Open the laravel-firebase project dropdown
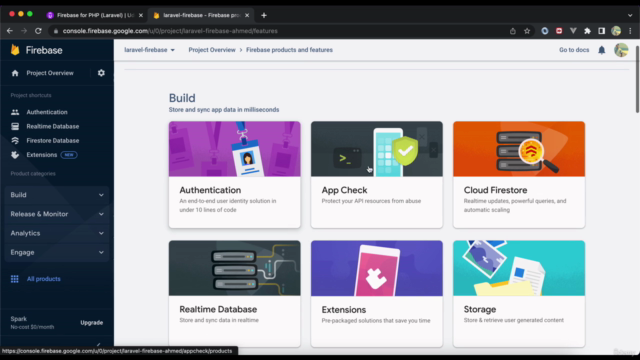 [149, 50]
